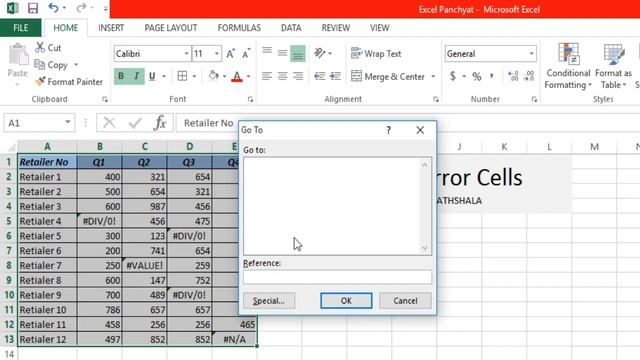Switch to the PAGE LAYOUT tab

[171, 28]
